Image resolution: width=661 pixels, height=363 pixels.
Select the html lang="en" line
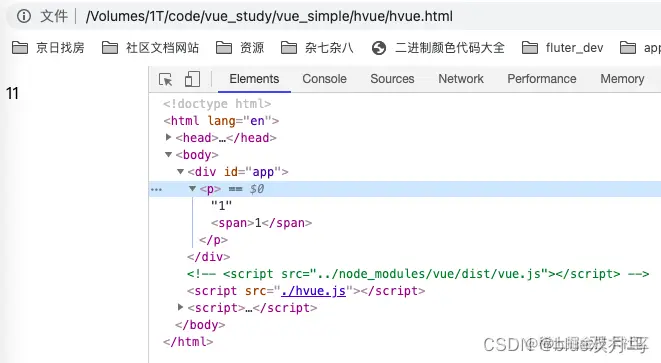(221, 121)
